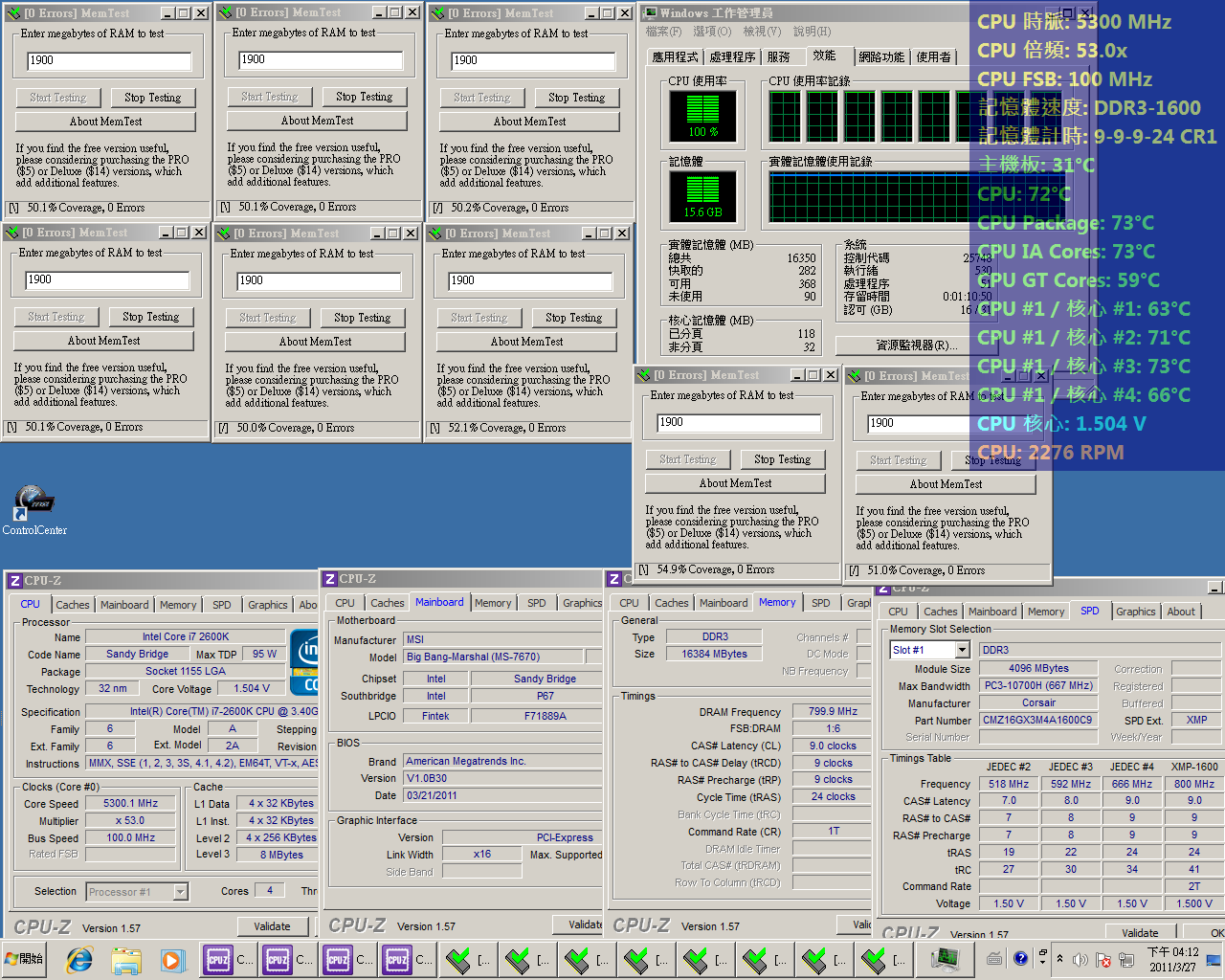Open About tab in CPU-Z SPD window
The width and height of the screenshot is (1225, 980).
[x=1181, y=612]
